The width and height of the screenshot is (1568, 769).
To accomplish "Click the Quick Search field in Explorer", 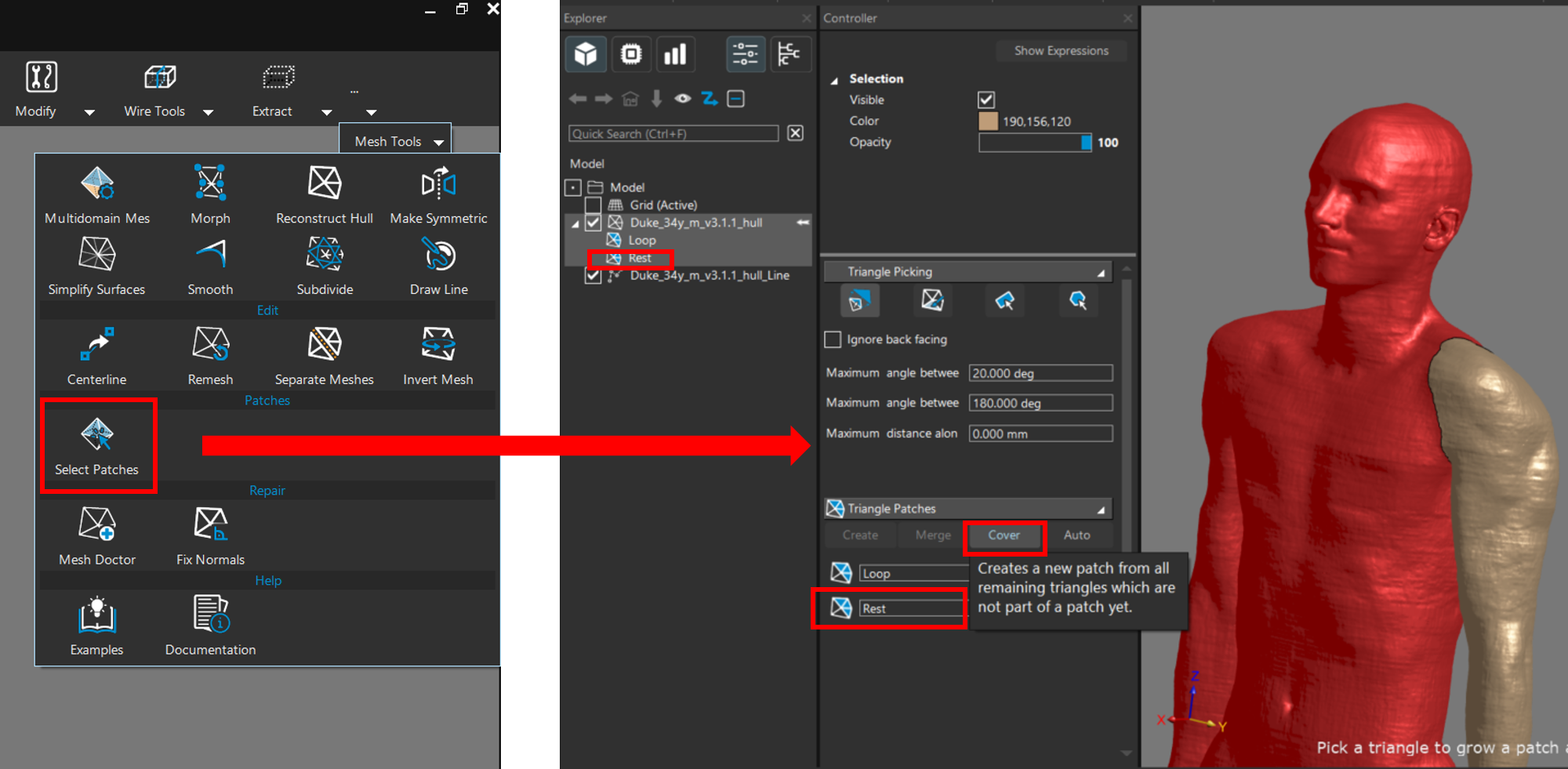I will pos(673,134).
